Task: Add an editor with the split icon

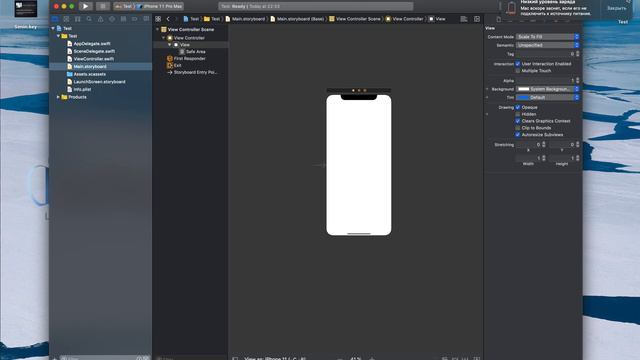Action: click(x=477, y=19)
